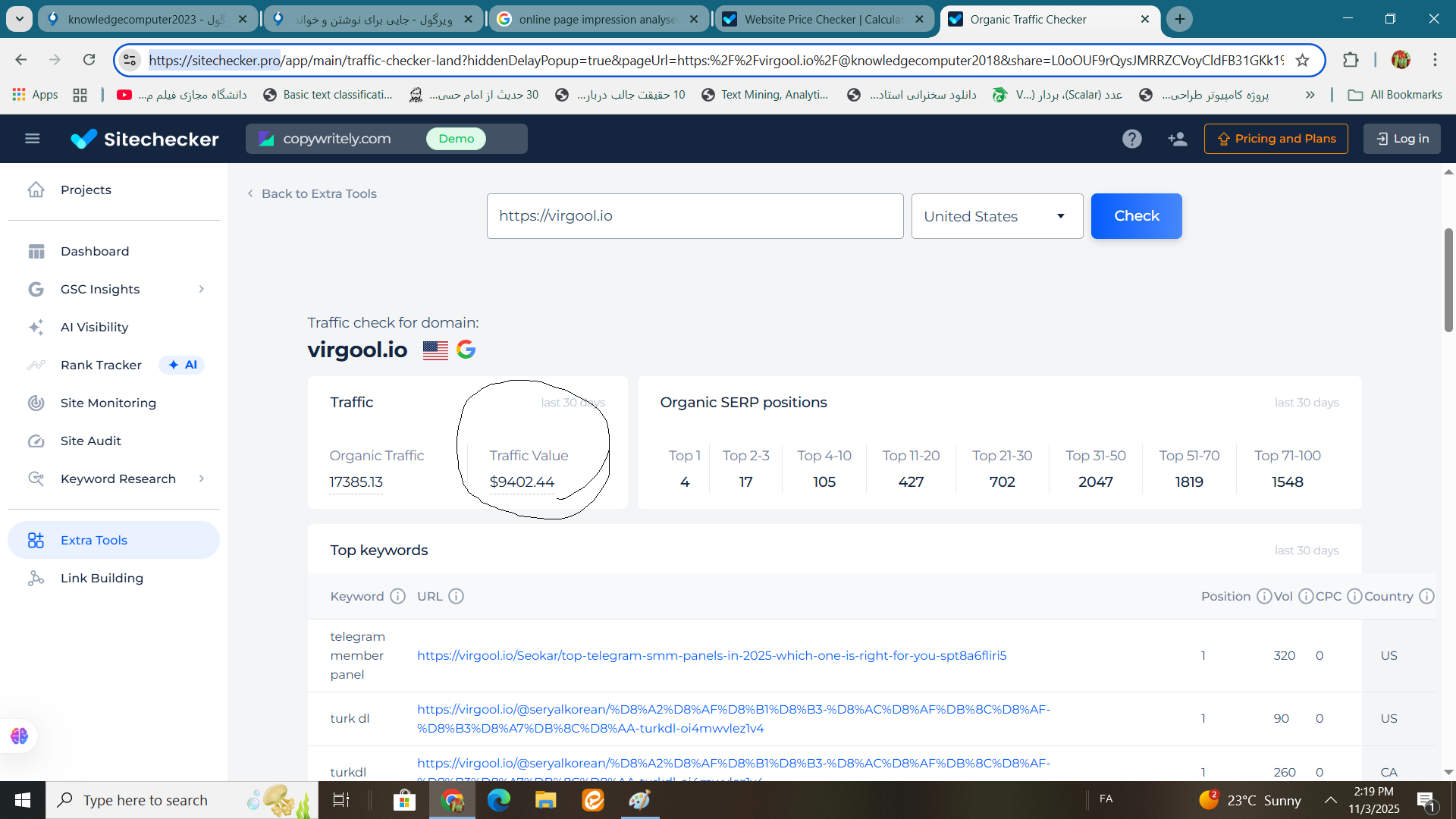Open the help question mark icon
This screenshot has width=1456, height=819.
pos(1131,139)
